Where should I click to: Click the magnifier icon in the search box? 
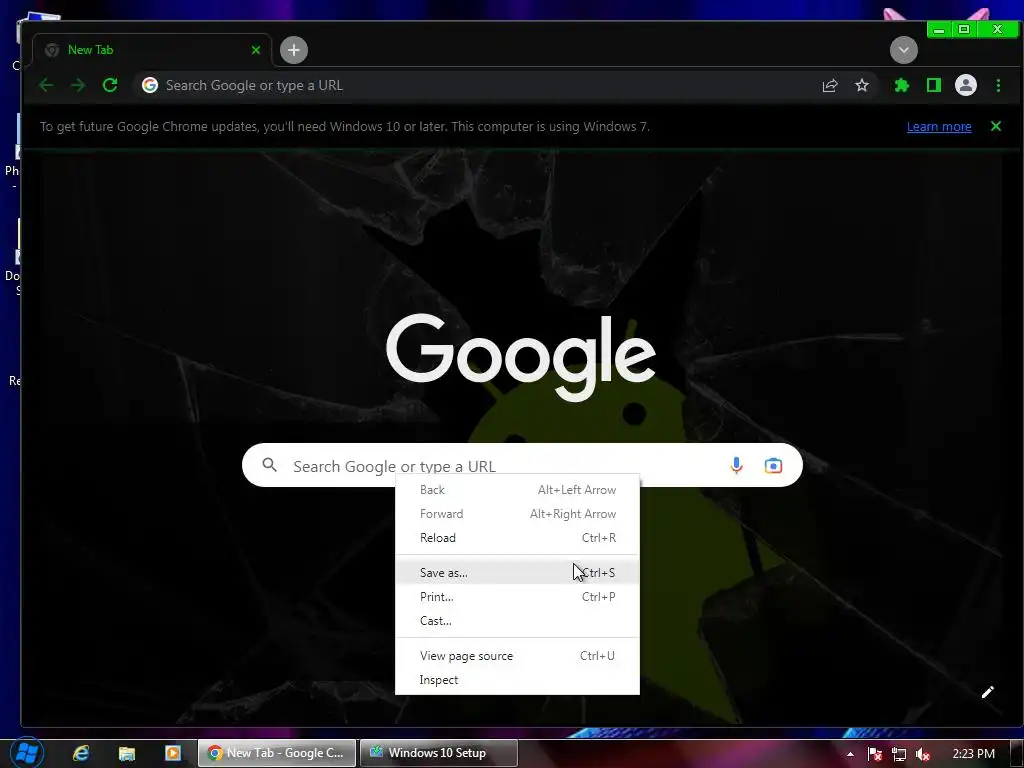270,465
